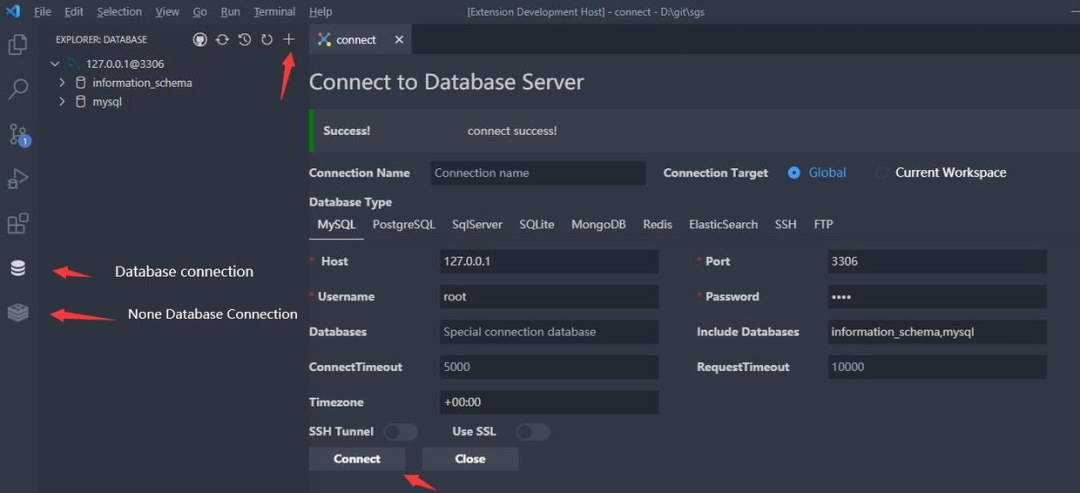Click into the Connection Name field

click(x=539, y=173)
